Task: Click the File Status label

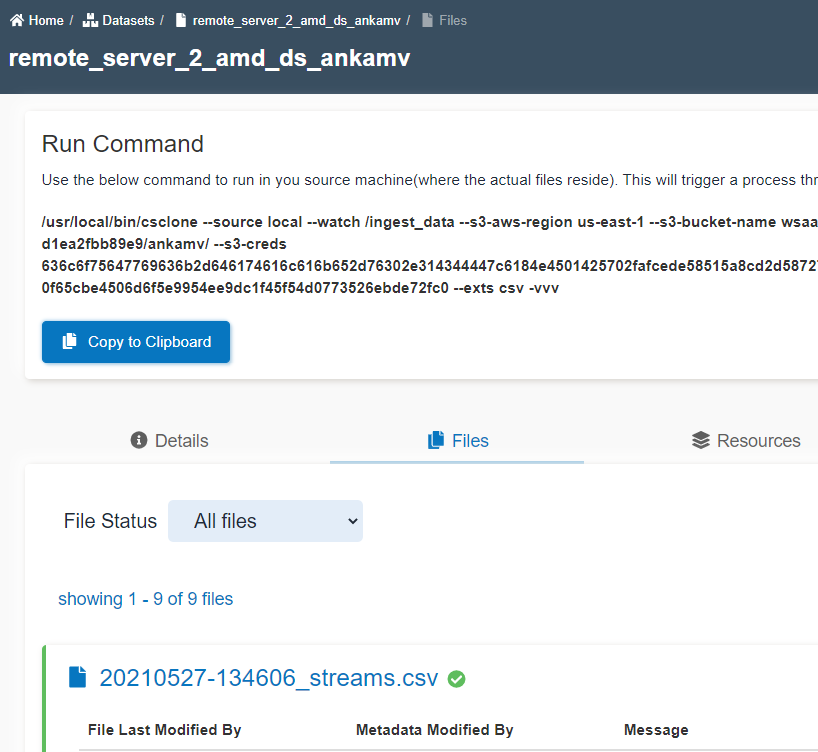Action: pyautogui.click(x=110, y=521)
